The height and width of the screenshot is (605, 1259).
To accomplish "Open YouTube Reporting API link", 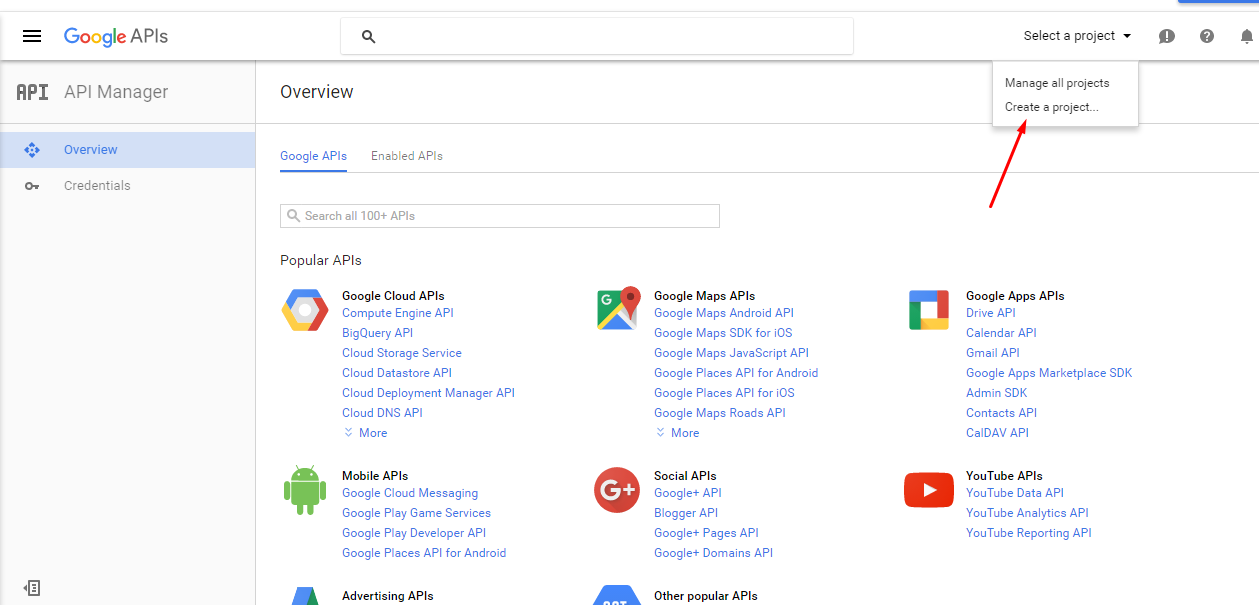I will click(x=1029, y=533).
